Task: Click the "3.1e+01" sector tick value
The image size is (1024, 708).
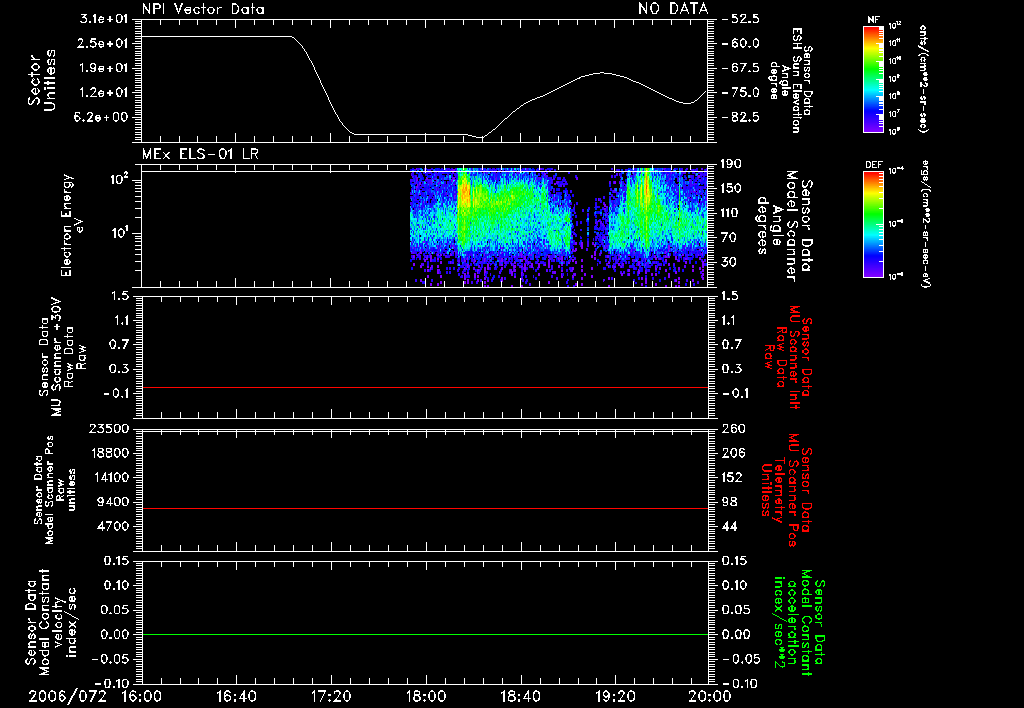Action: 104,19
